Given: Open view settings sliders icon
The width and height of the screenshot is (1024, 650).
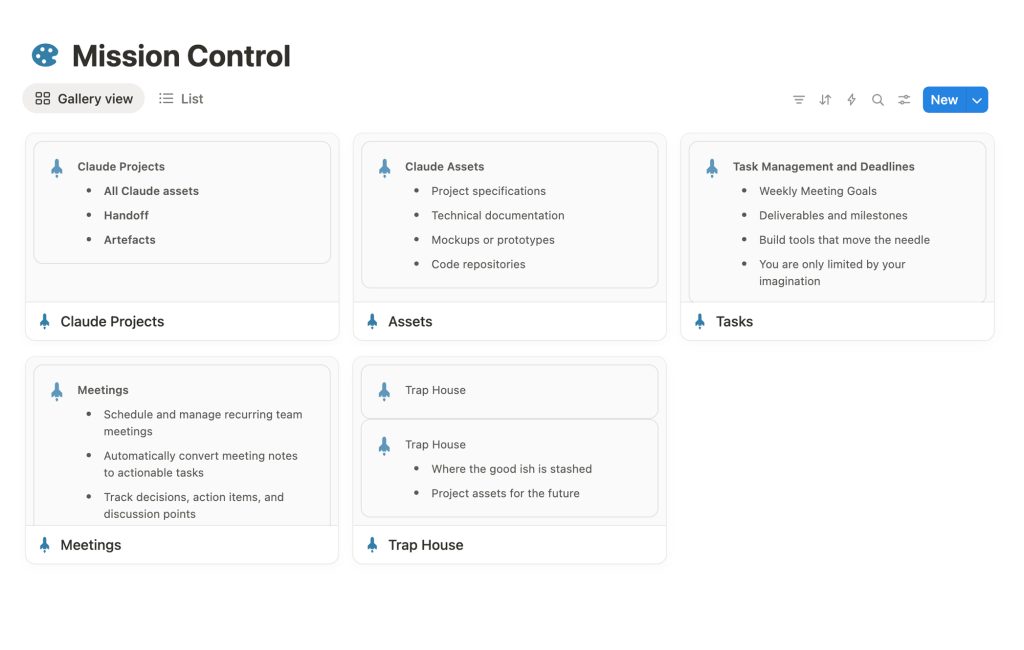Looking at the screenshot, I should 904,100.
